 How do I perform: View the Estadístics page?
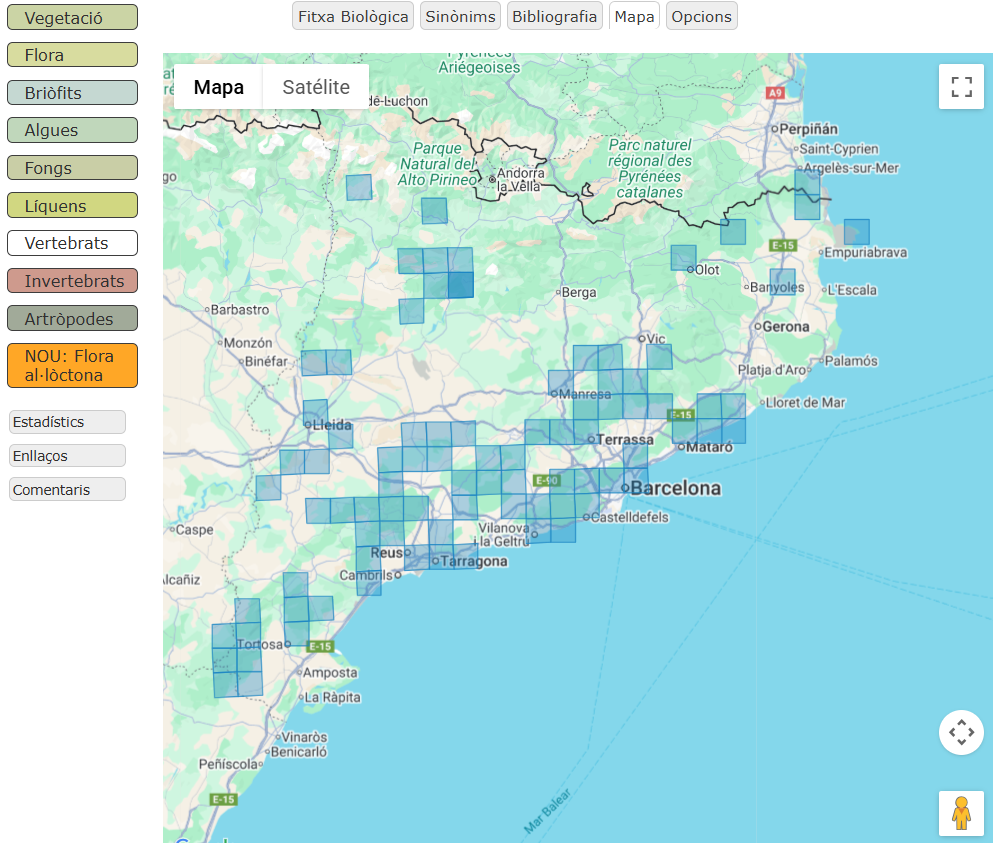(66, 422)
